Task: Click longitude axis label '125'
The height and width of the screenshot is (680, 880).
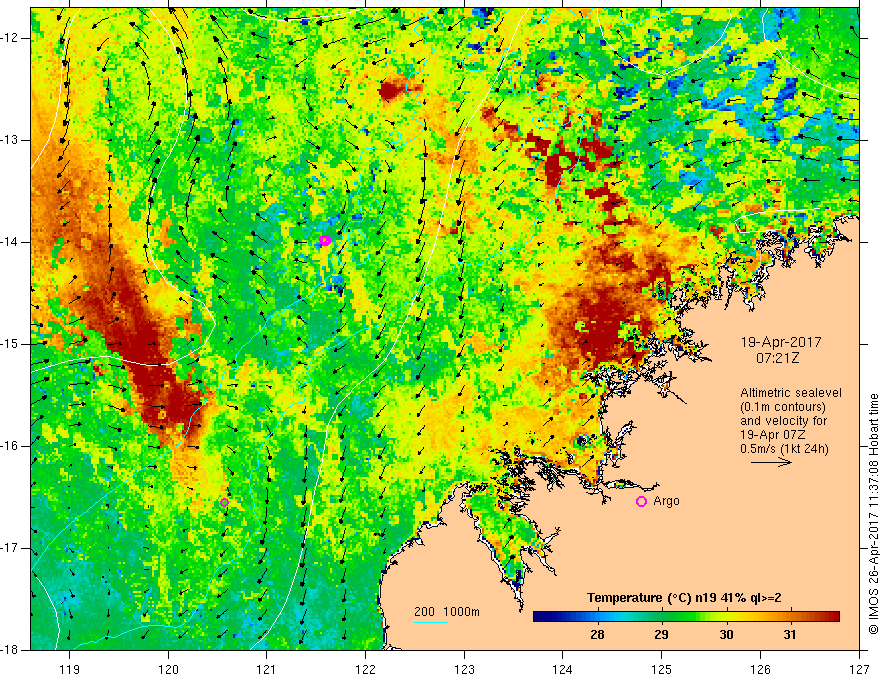Action: 662,669
